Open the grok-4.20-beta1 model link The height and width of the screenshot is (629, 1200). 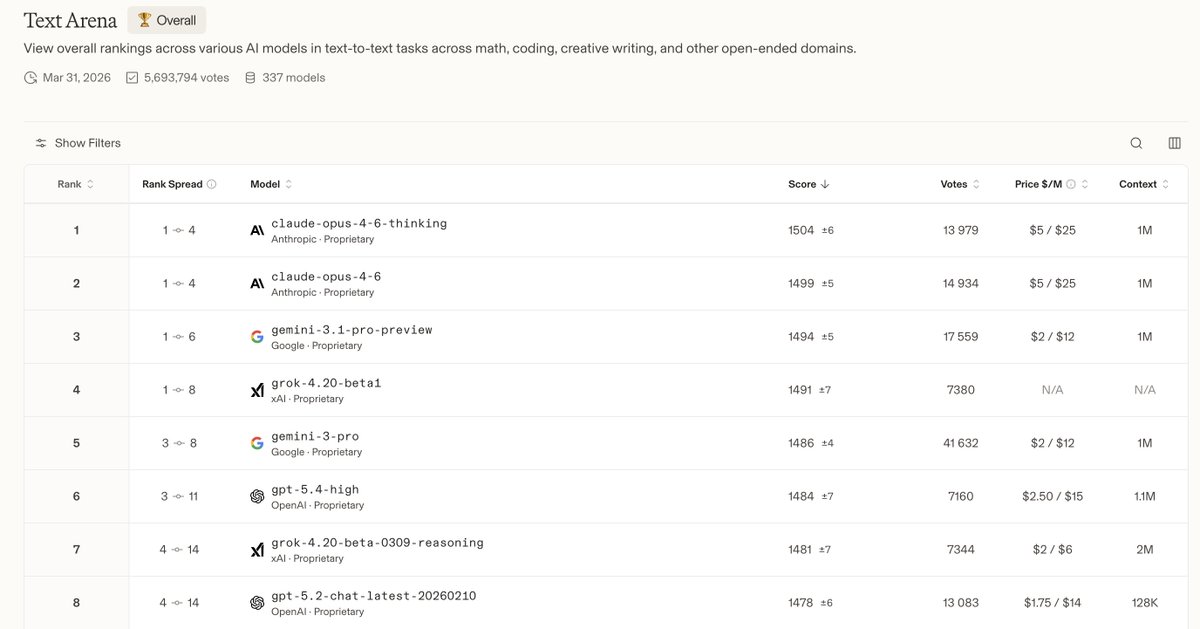pyautogui.click(x=326, y=383)
